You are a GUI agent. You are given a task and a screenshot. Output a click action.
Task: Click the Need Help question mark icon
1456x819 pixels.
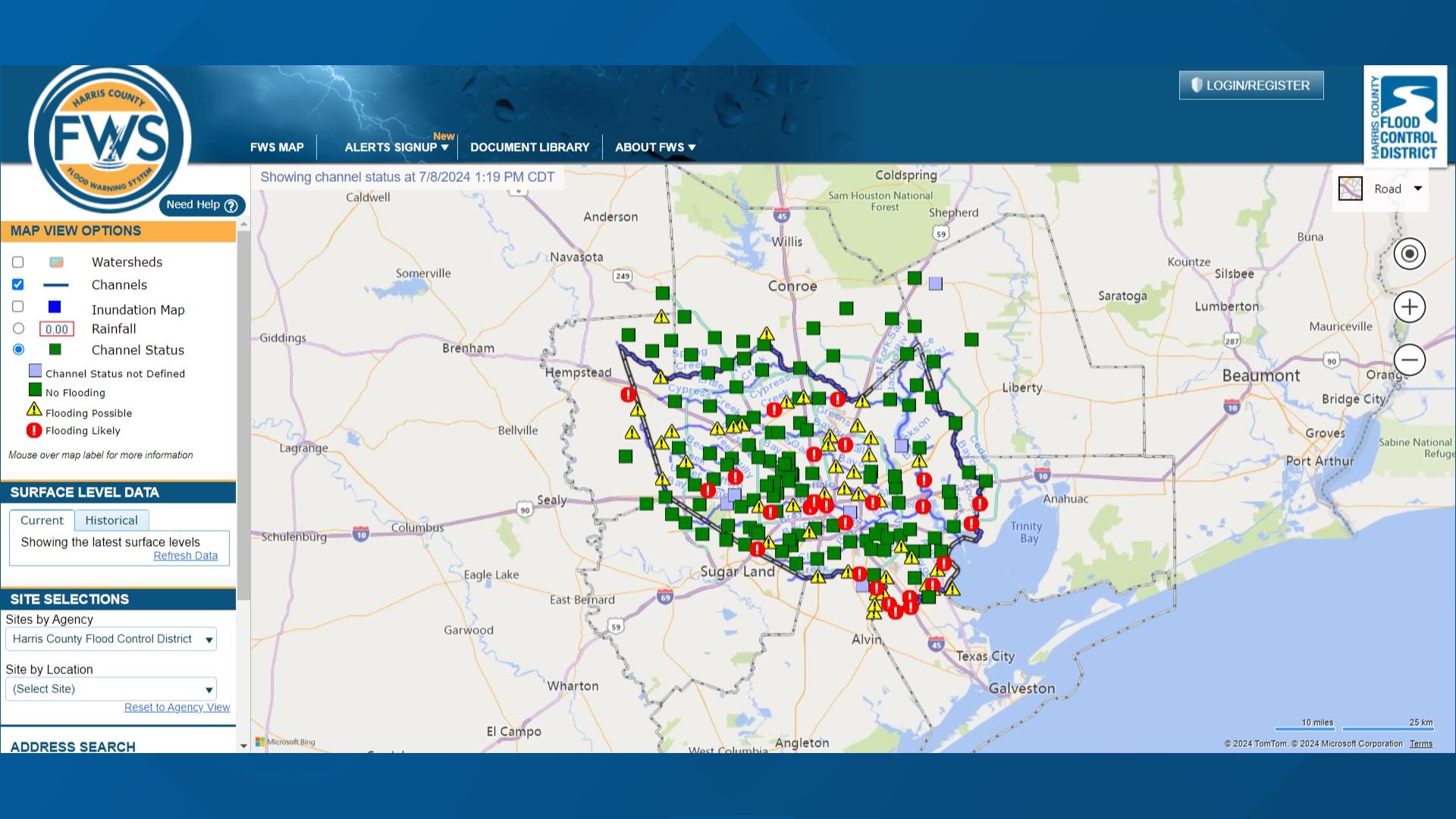tap(230, 205)
